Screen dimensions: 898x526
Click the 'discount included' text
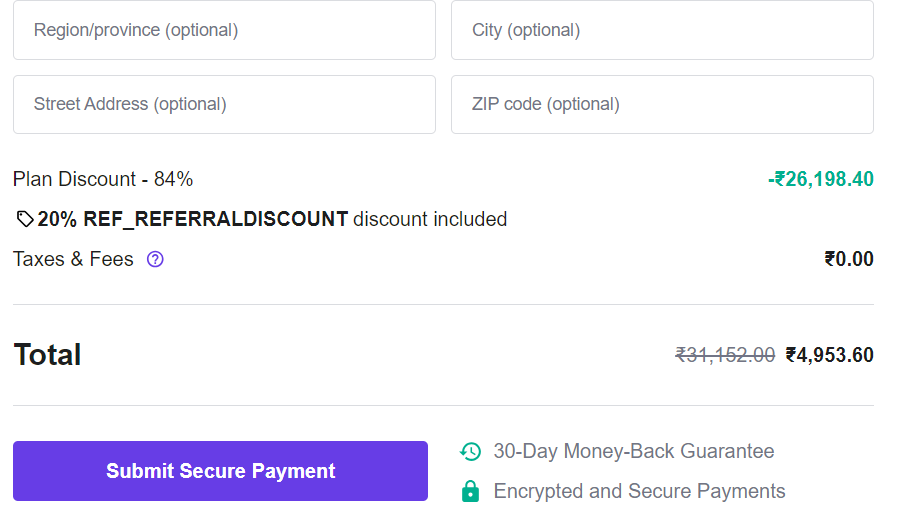point(430,219)
